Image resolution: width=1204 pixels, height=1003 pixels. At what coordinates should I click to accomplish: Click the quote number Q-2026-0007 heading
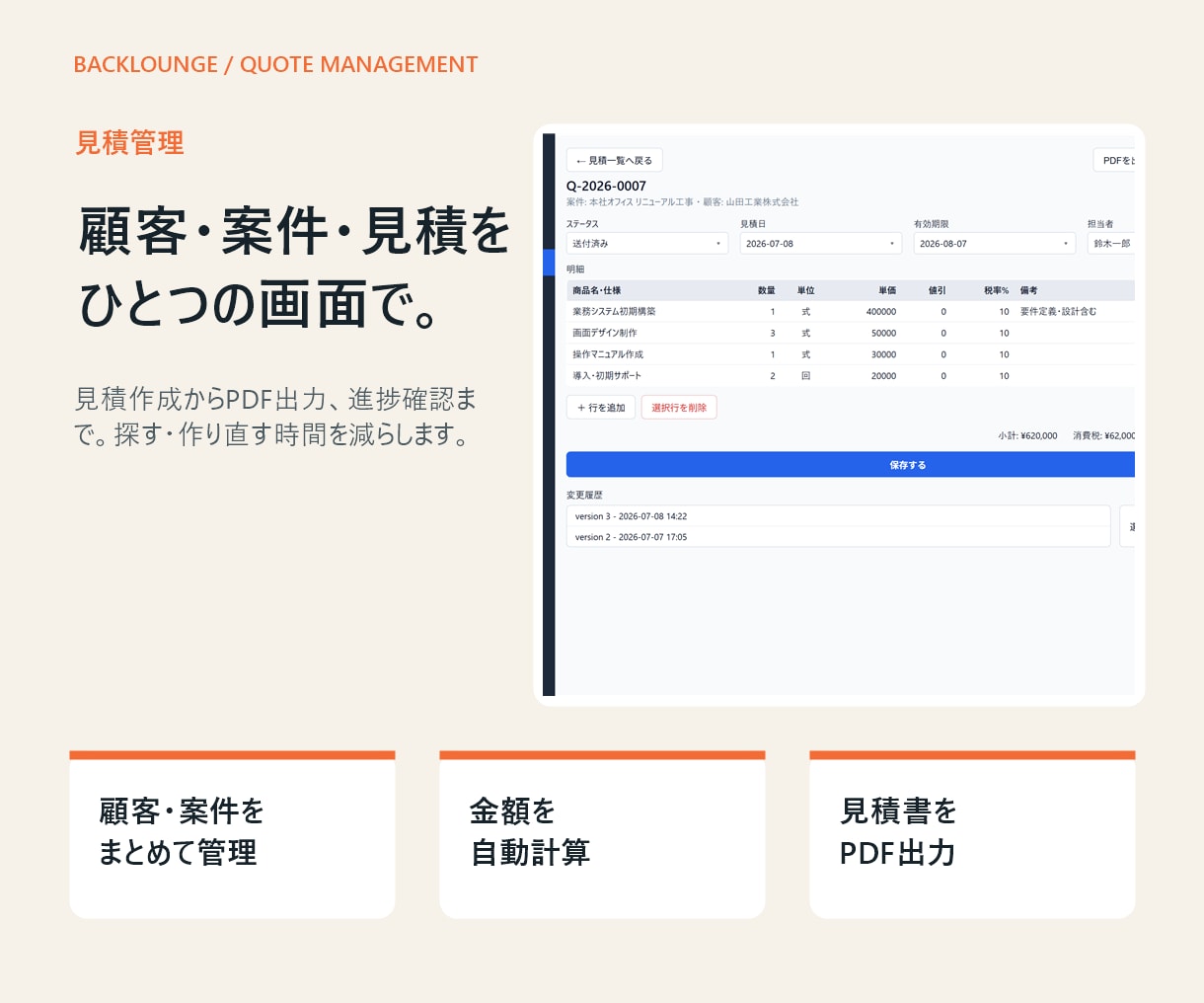point(606,186)
